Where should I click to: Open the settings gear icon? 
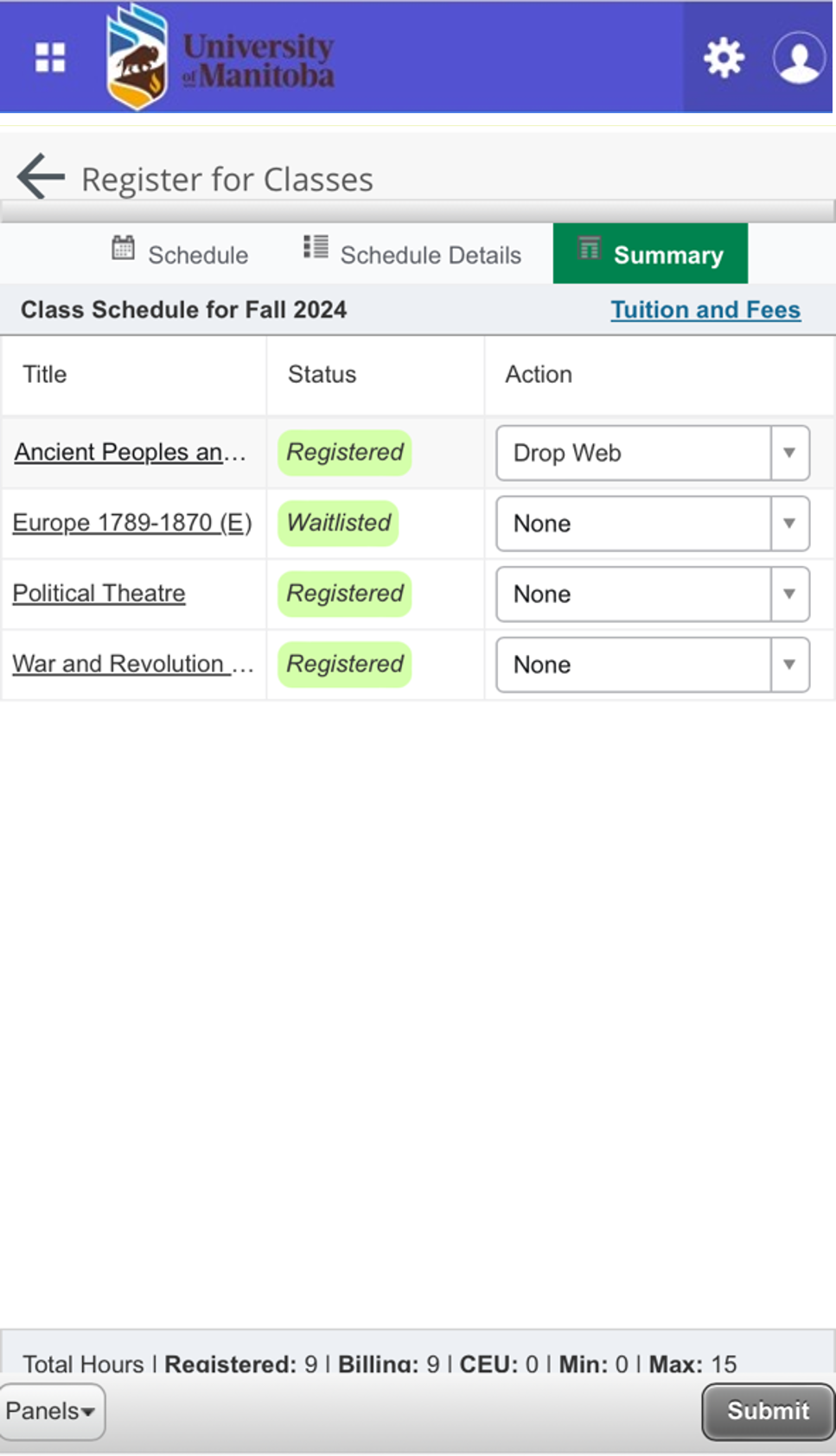coord(723,58)
